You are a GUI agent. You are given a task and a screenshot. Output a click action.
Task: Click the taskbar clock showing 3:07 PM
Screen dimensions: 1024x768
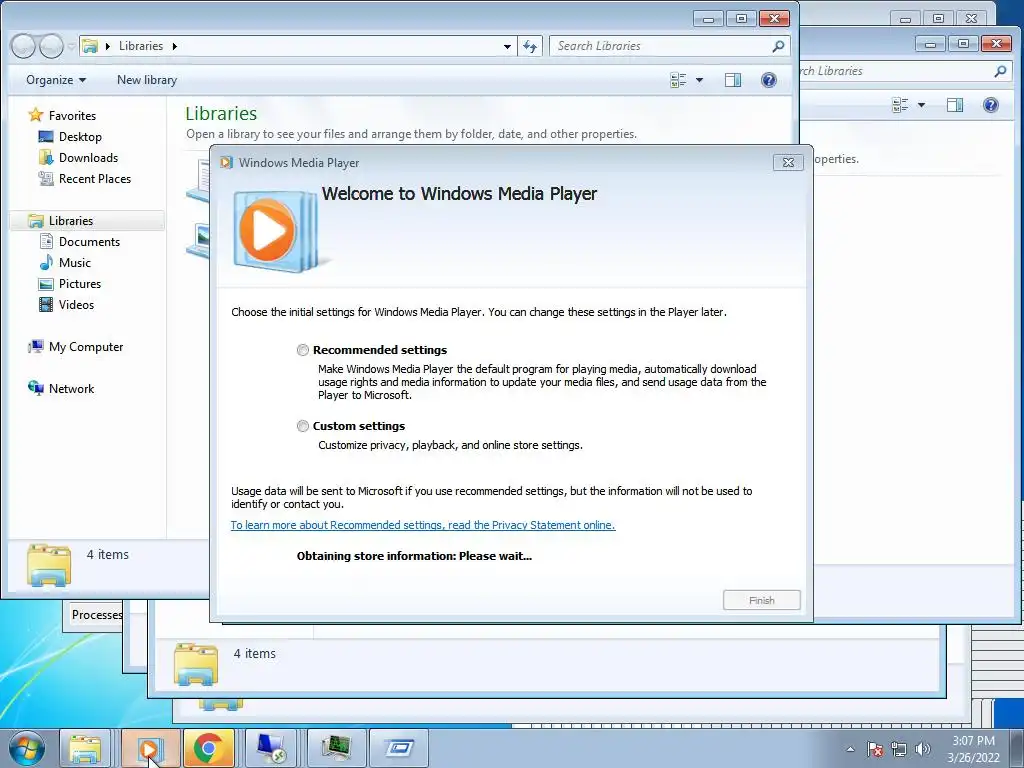coord(973,749)
